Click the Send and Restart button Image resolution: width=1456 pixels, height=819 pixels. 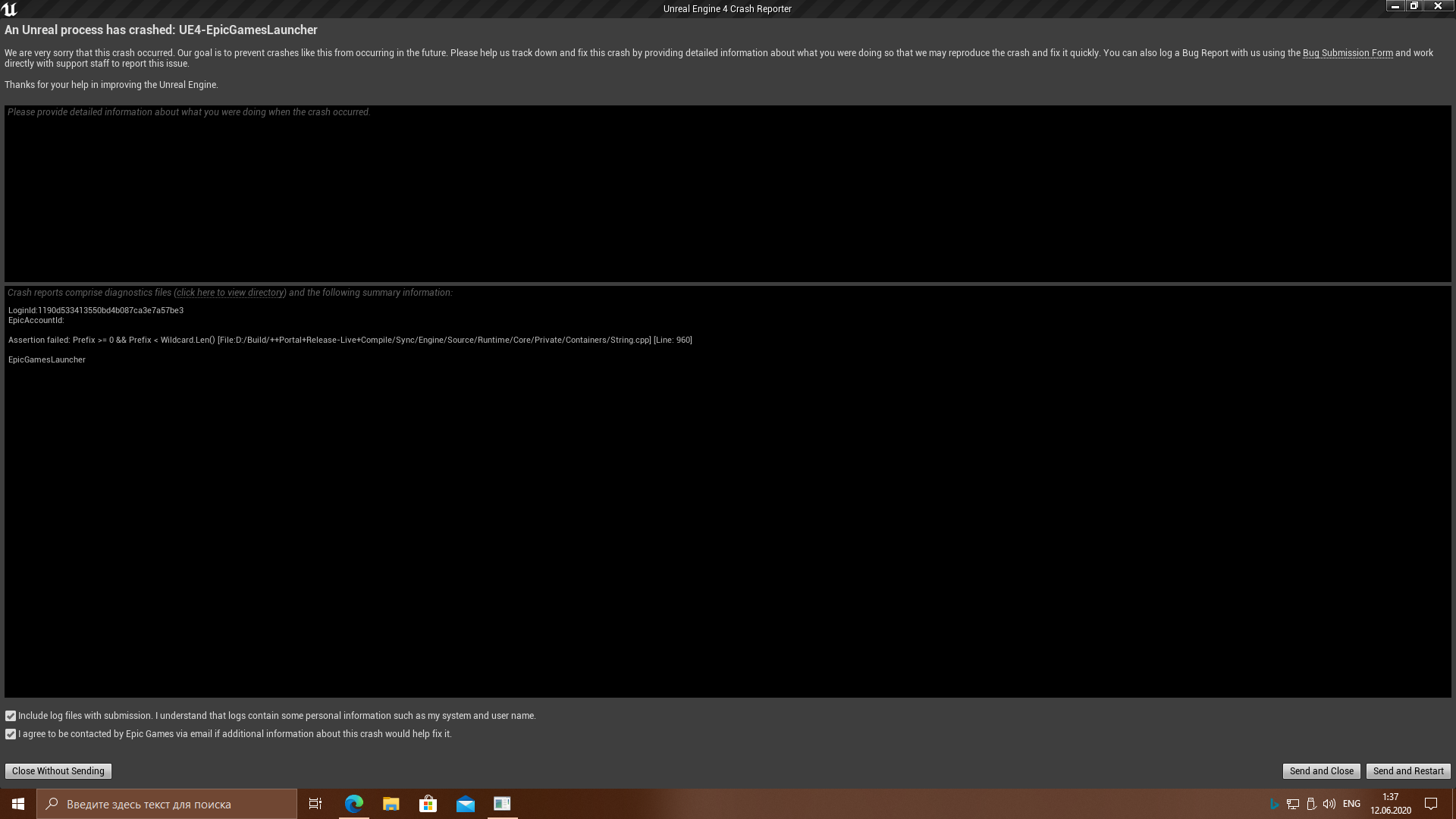1408,771
